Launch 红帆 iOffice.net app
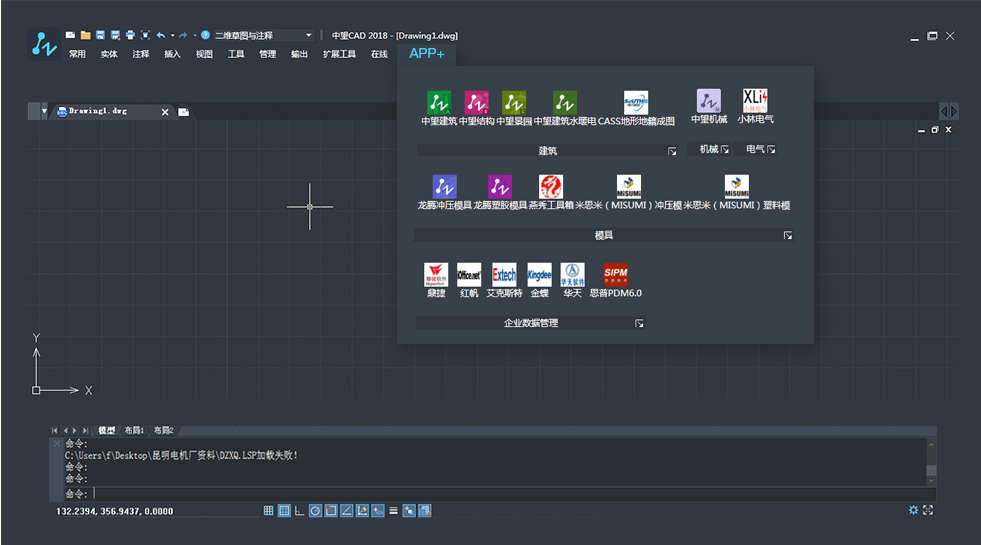 [x=469, y=280]
